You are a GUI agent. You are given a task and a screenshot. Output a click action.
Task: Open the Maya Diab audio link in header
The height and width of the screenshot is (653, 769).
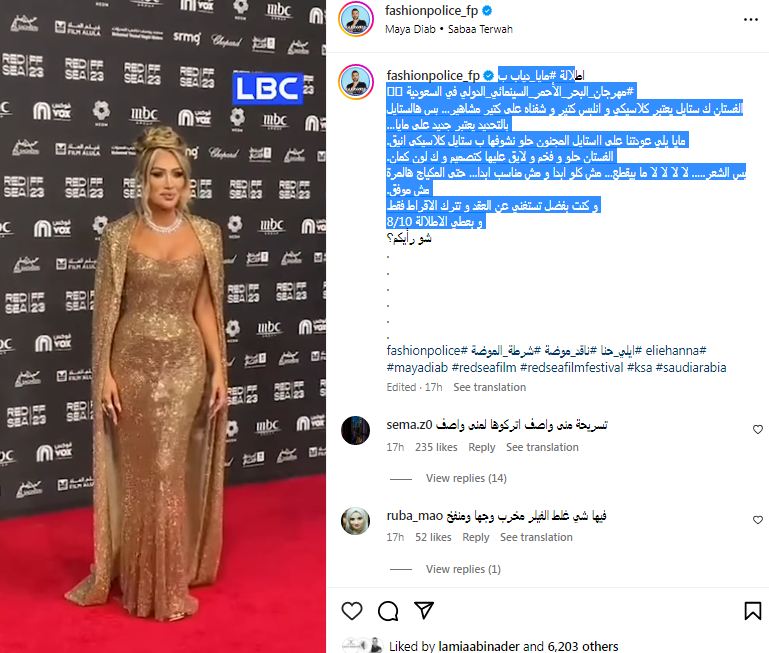(x=410, y=29)
